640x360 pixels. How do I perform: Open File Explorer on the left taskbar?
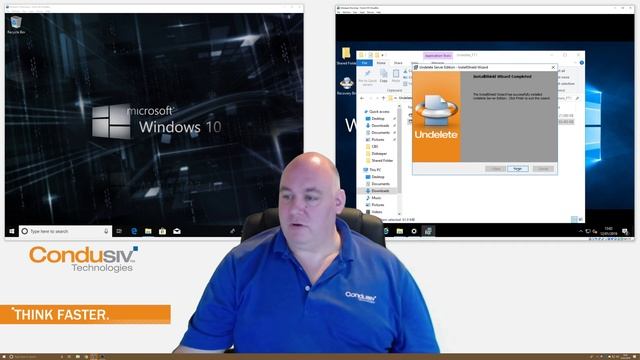[148, 231]
